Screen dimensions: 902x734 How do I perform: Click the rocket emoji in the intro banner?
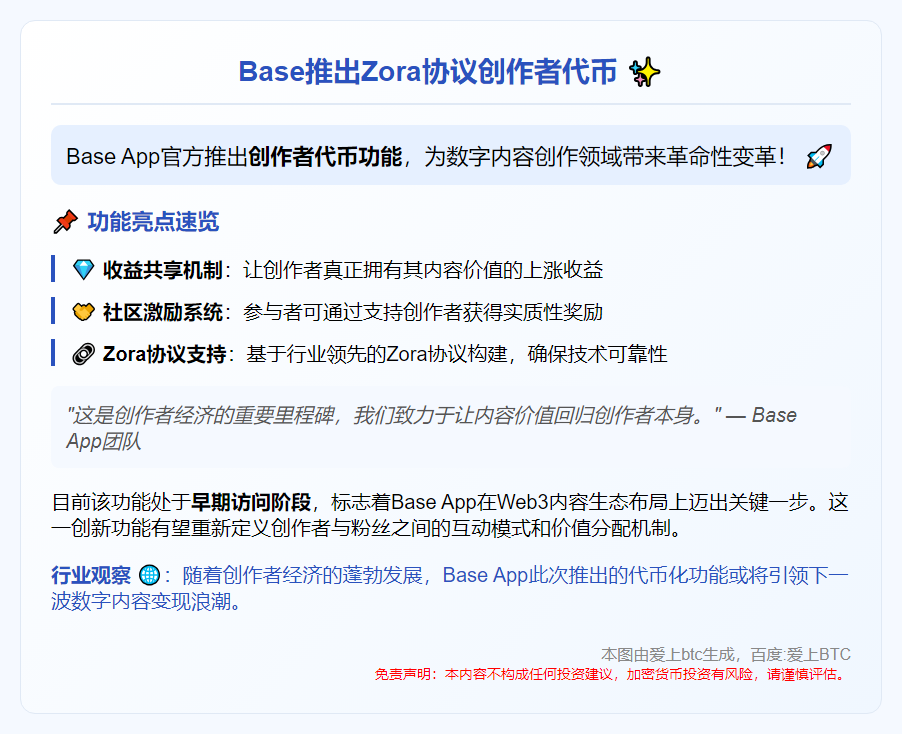point(818,157)
